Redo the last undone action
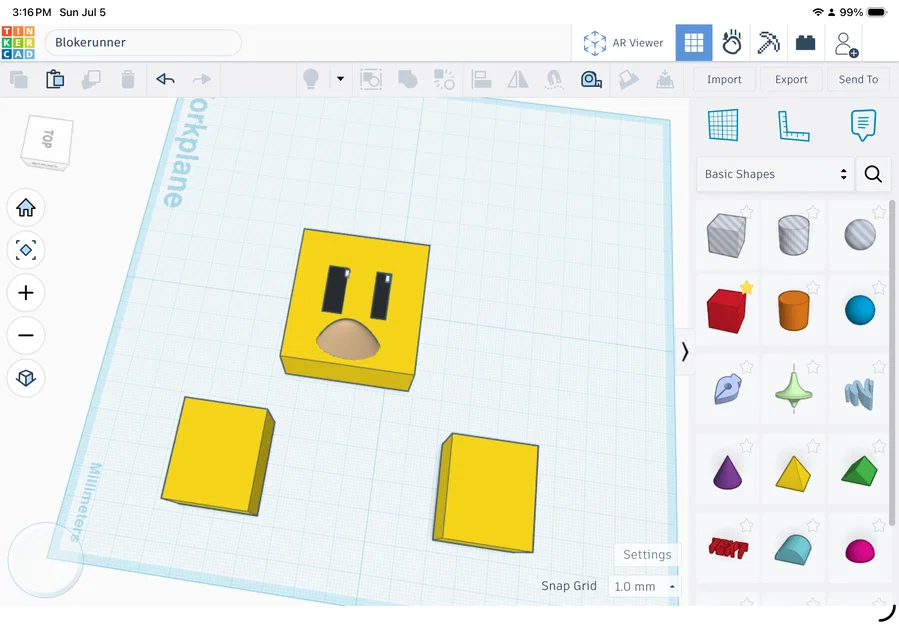This screenshot has height=625, width=899. click(201, 79)
